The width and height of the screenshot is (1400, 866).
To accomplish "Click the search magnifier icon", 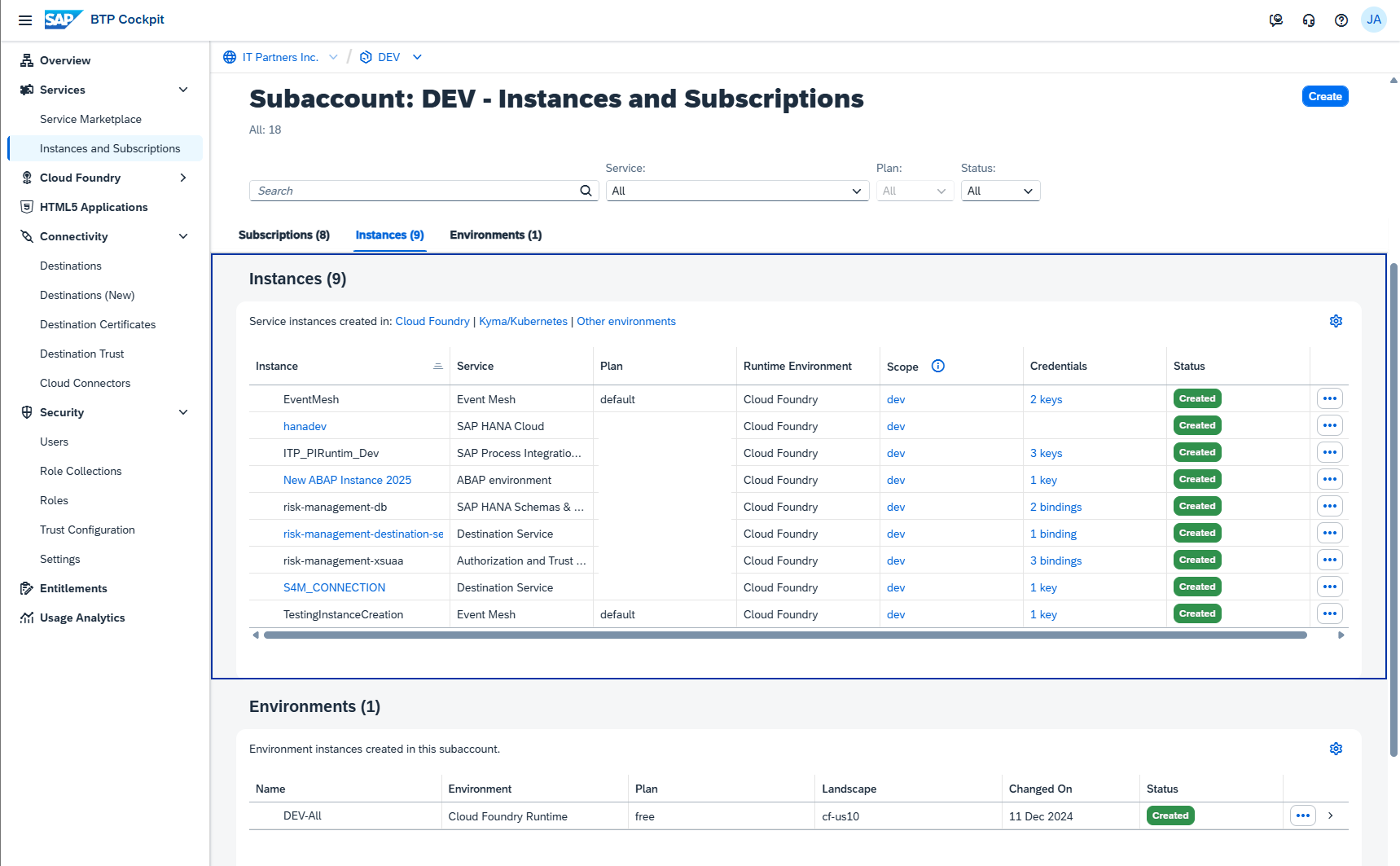I will pyautogui.click(x=586, y=191).
